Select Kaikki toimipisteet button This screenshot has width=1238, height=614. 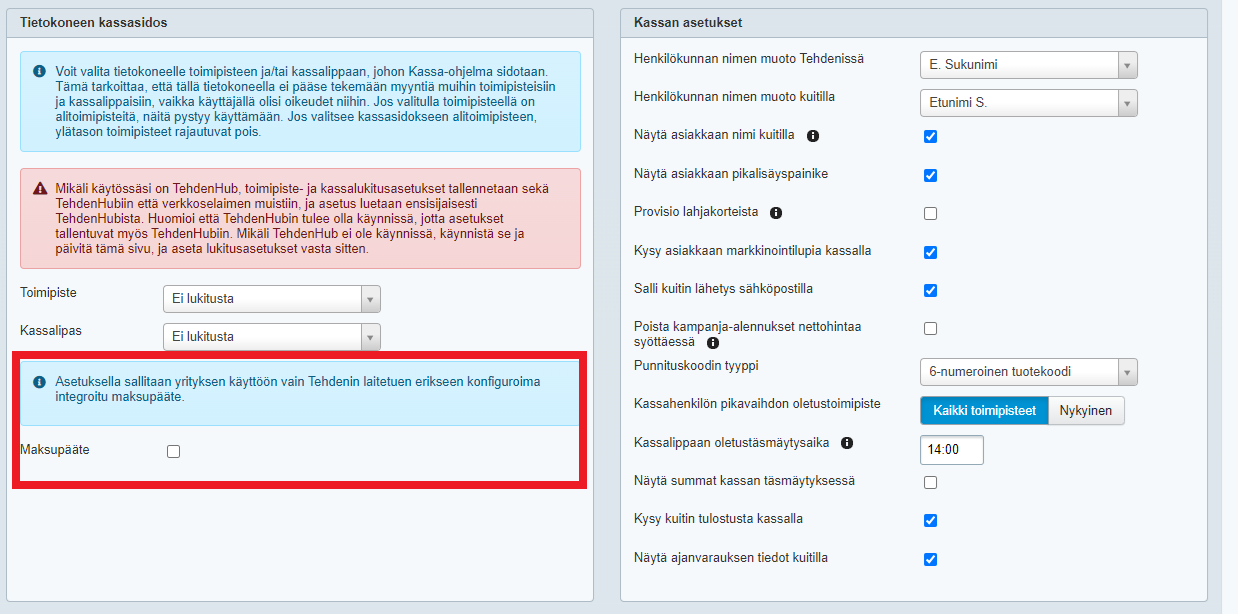(x=983, y=411)
